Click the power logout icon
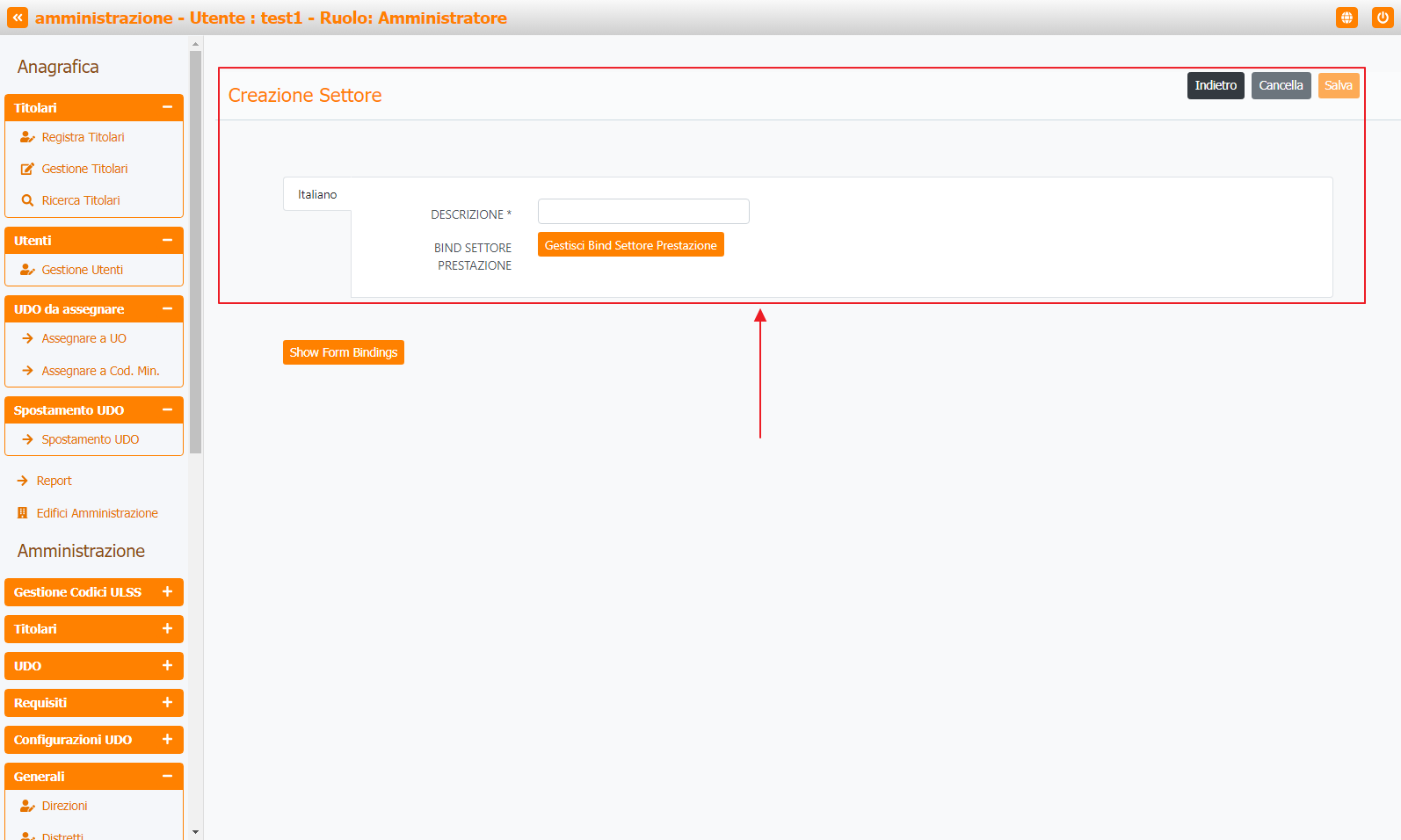 tap(1383, 18)
